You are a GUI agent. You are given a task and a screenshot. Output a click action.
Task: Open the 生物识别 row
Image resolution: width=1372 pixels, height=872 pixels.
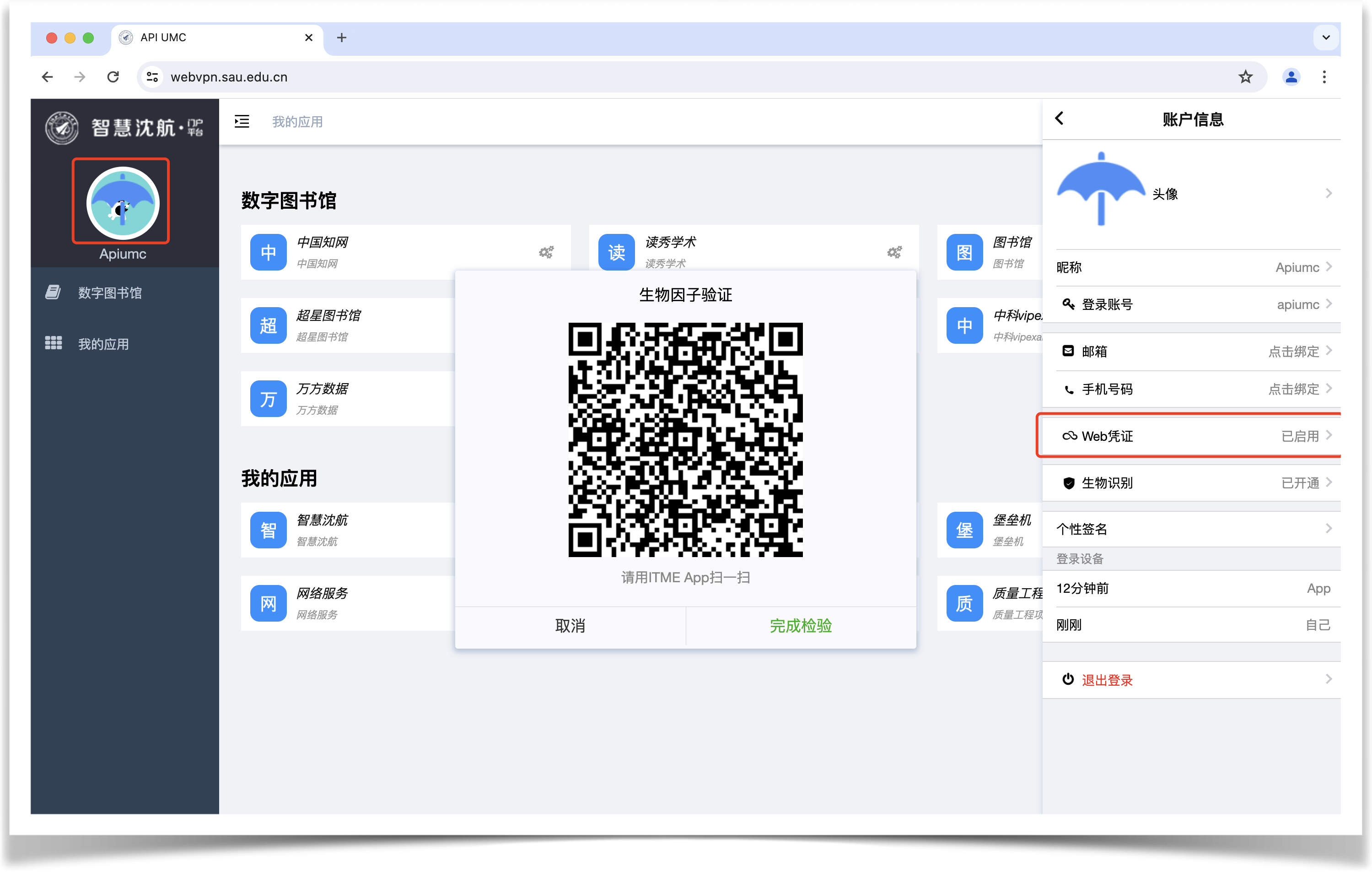(1191, 483)
